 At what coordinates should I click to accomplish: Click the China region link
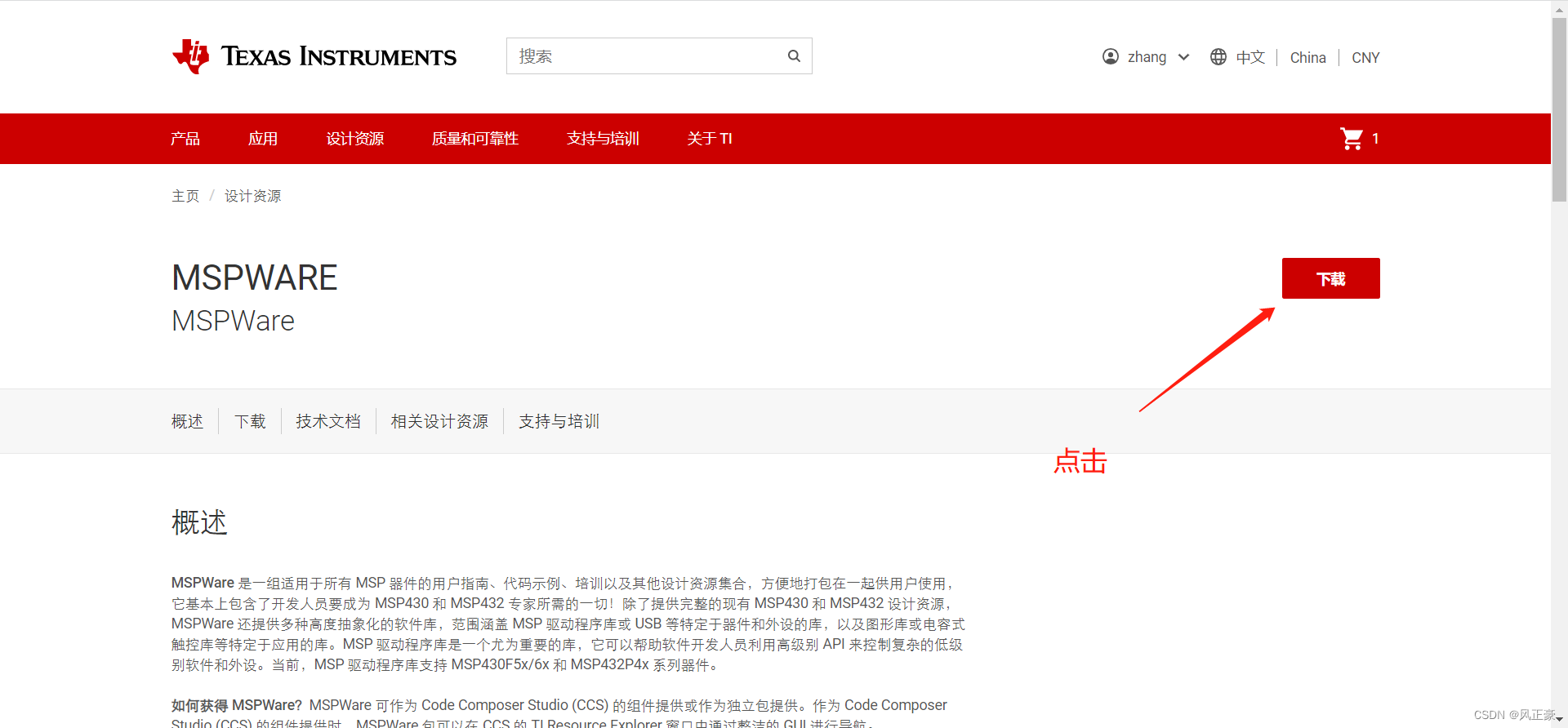pyautogui.click(x=1308, y=57)
